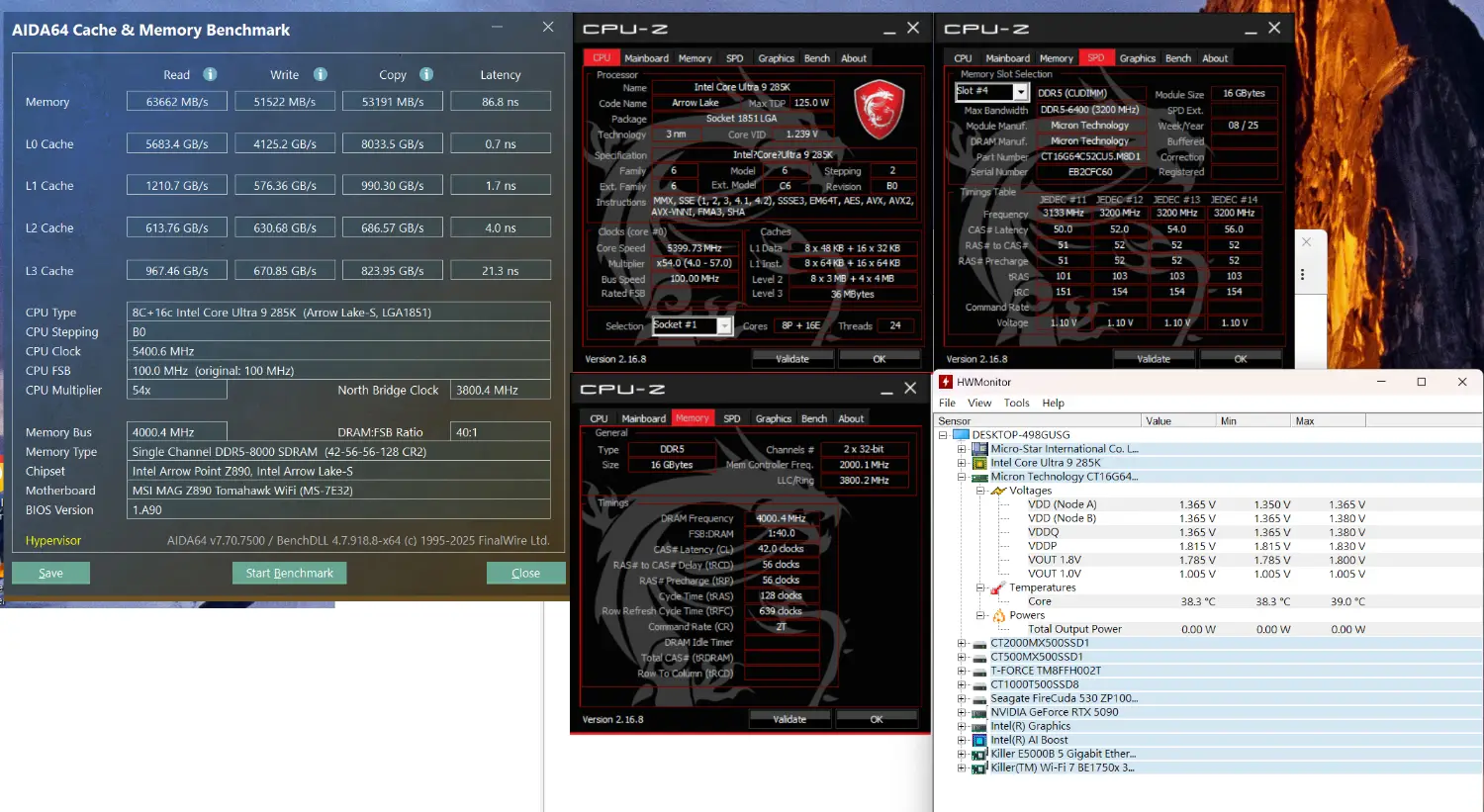This screenshot has width=1484, height=812.
Task: Click the Intel Core Ultra 9 285K processor icon
Action: [x=979, y=463]
